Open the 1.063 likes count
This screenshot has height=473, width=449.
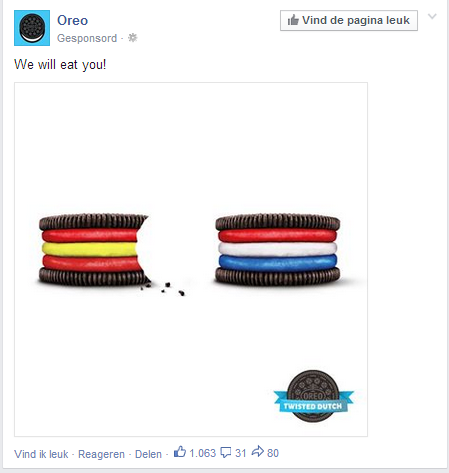[203, 453]
